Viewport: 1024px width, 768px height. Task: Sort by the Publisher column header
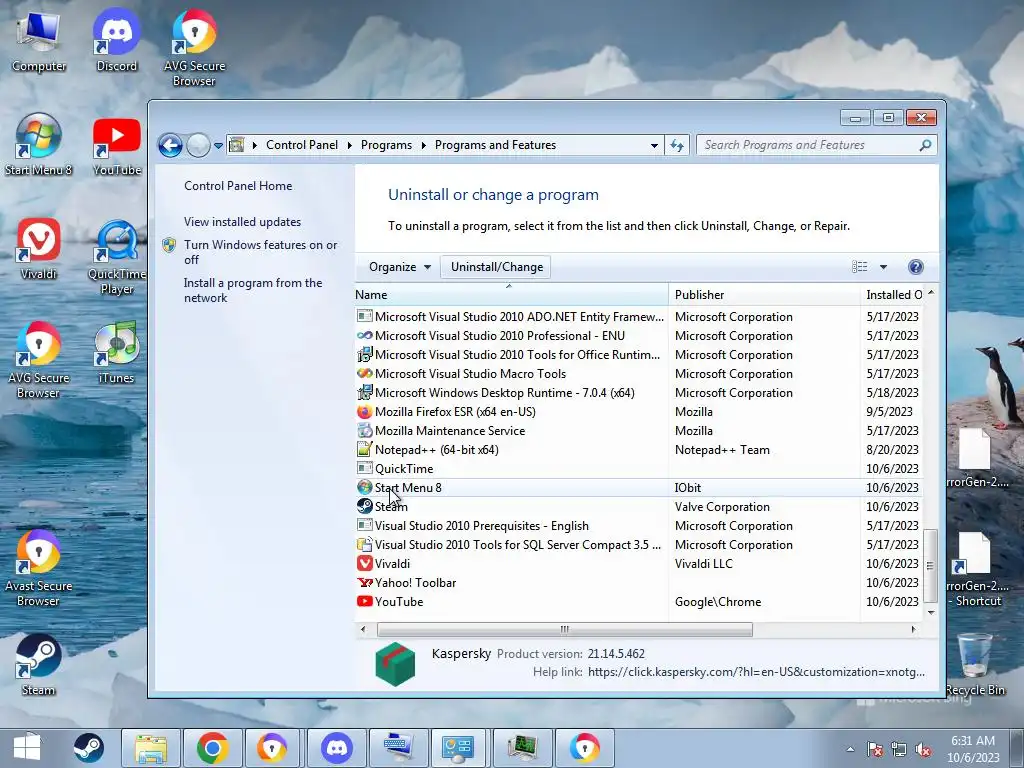[764, 295]
